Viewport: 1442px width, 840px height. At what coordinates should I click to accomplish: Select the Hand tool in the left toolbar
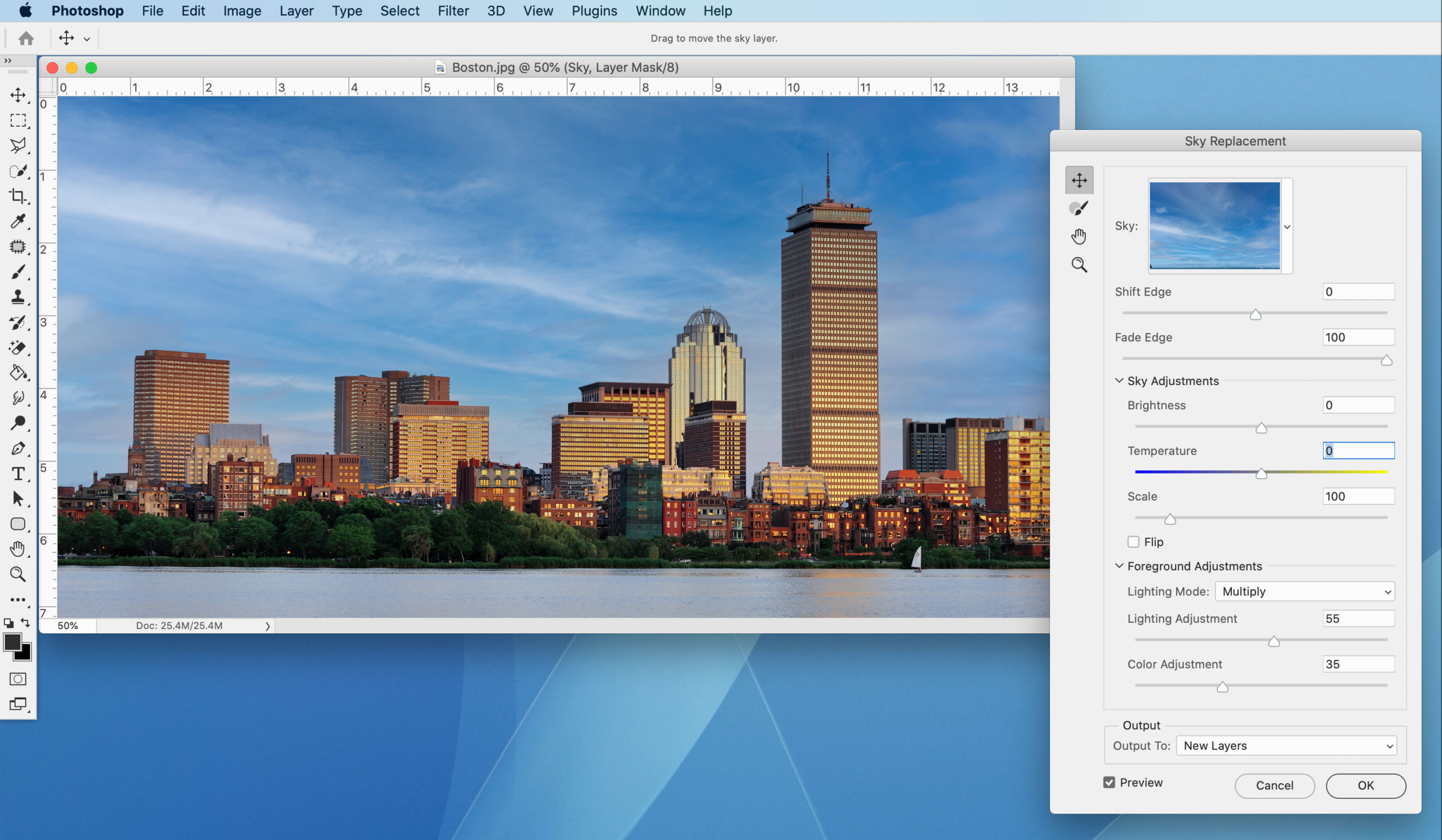(17, 549)
